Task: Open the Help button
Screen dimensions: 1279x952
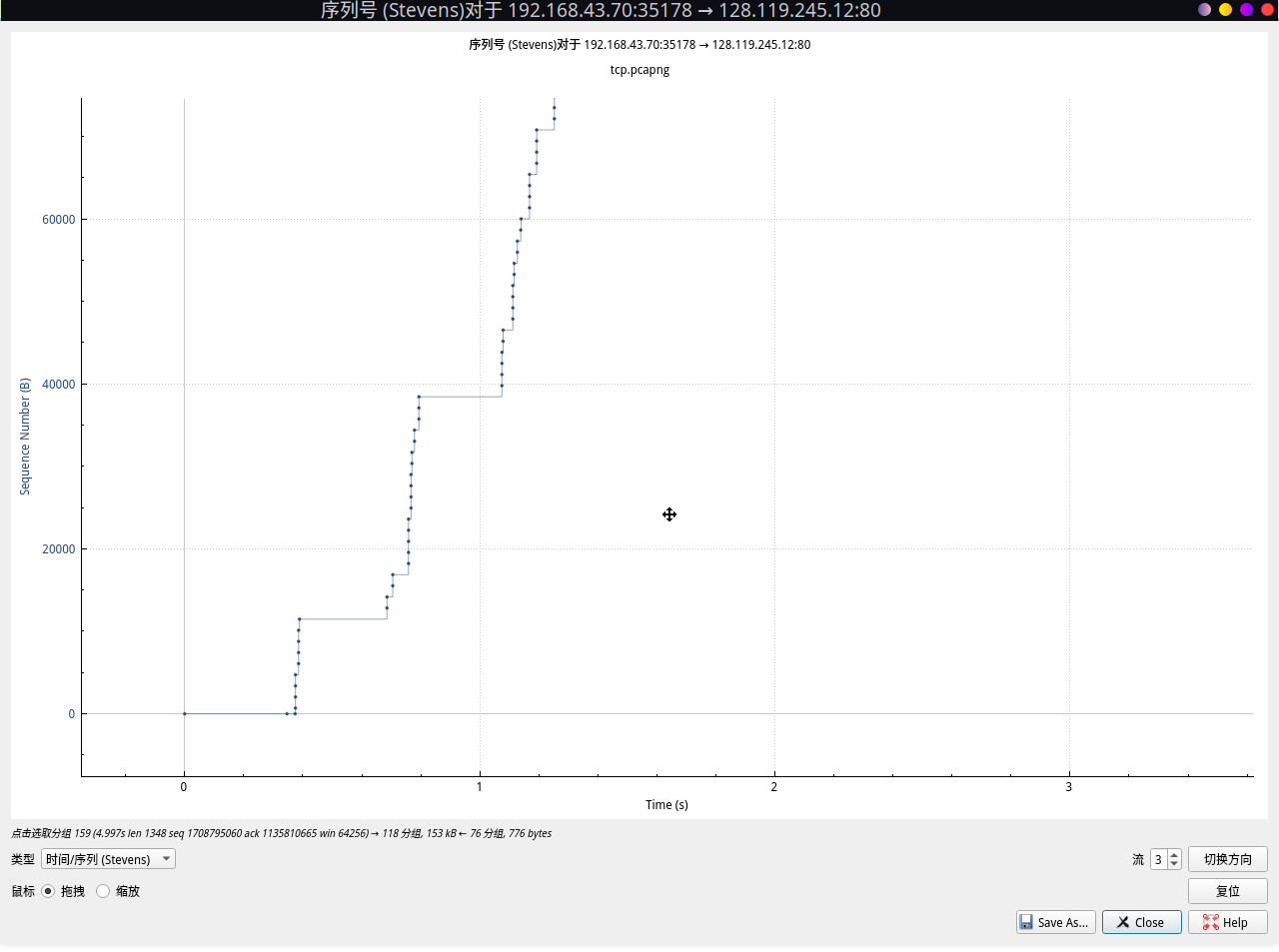Action: [1227, 922]
